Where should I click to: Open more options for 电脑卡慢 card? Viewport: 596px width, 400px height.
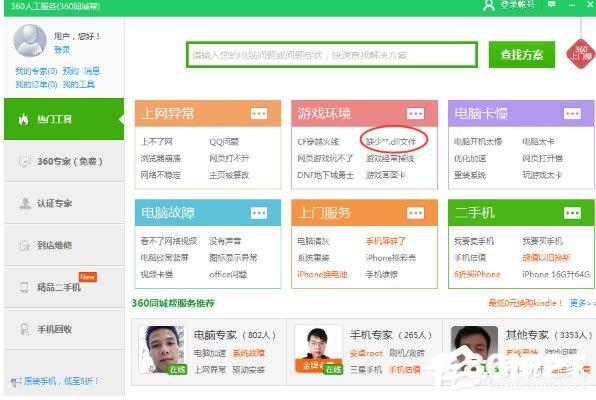pyautogui.click(x=572, y=113)
